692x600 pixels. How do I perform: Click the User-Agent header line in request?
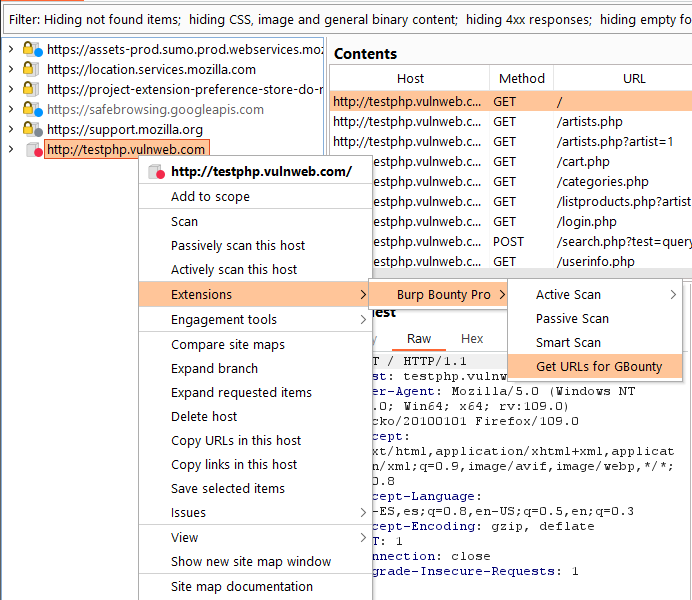[503, 391]
